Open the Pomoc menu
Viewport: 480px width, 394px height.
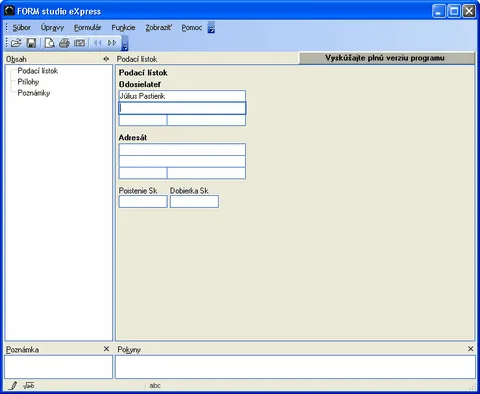pyautogui.click(x=192, y=28)
